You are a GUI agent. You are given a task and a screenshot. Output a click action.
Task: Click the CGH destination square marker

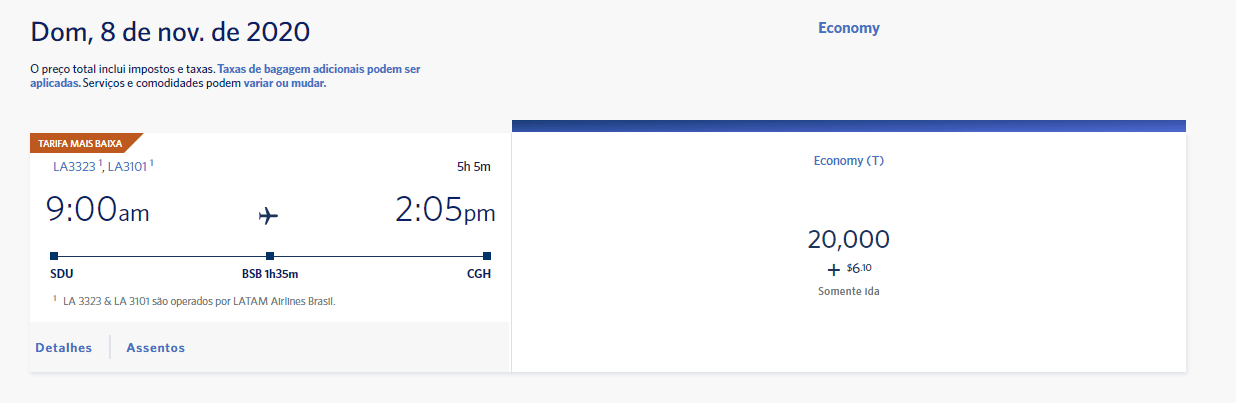[487, 256]
